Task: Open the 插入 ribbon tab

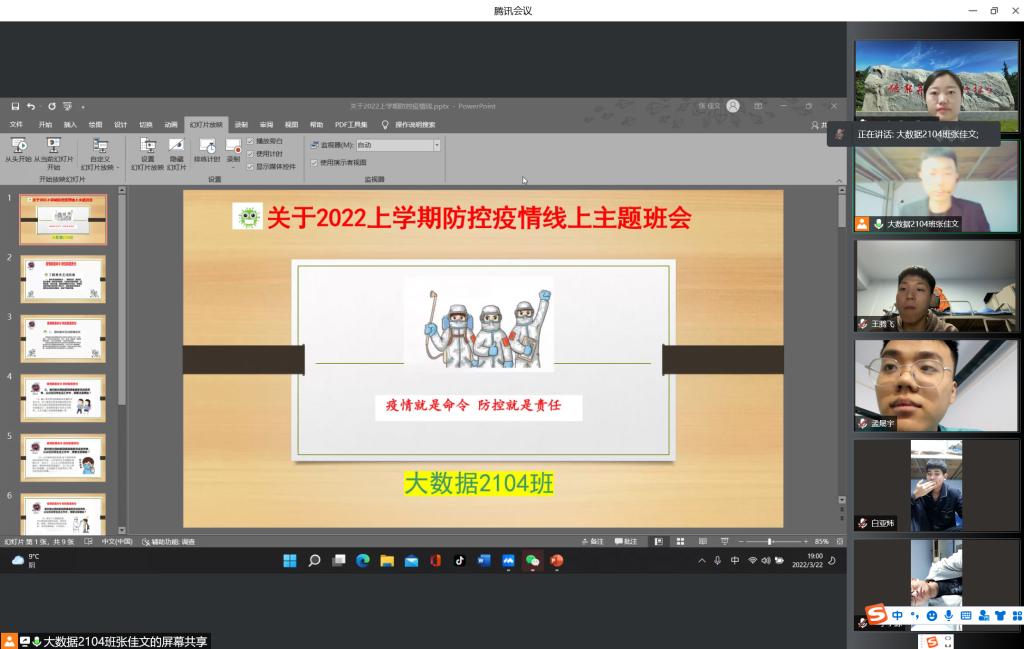Action: [x=70, y=125]
